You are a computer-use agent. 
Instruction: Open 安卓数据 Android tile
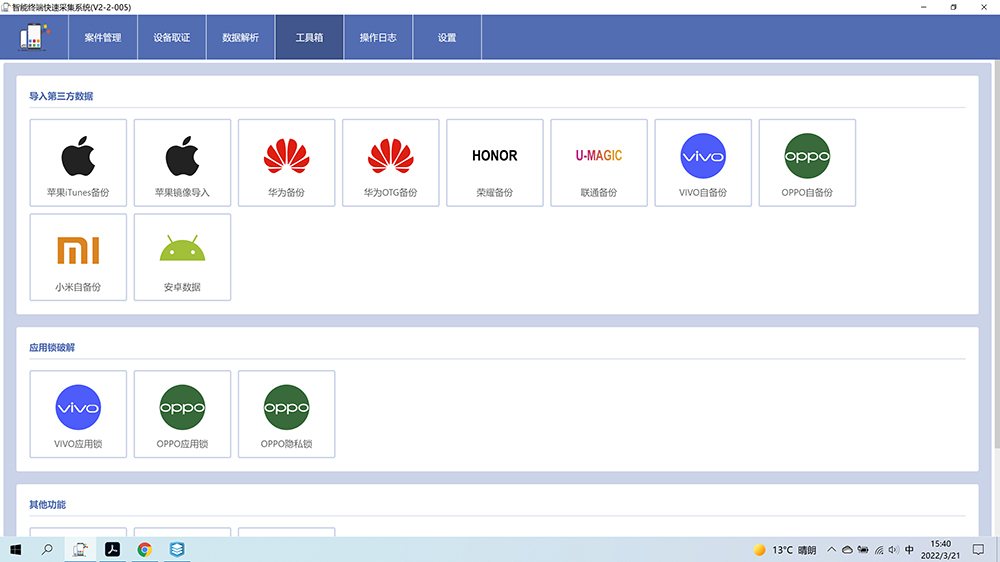click(x=182, y=257)
